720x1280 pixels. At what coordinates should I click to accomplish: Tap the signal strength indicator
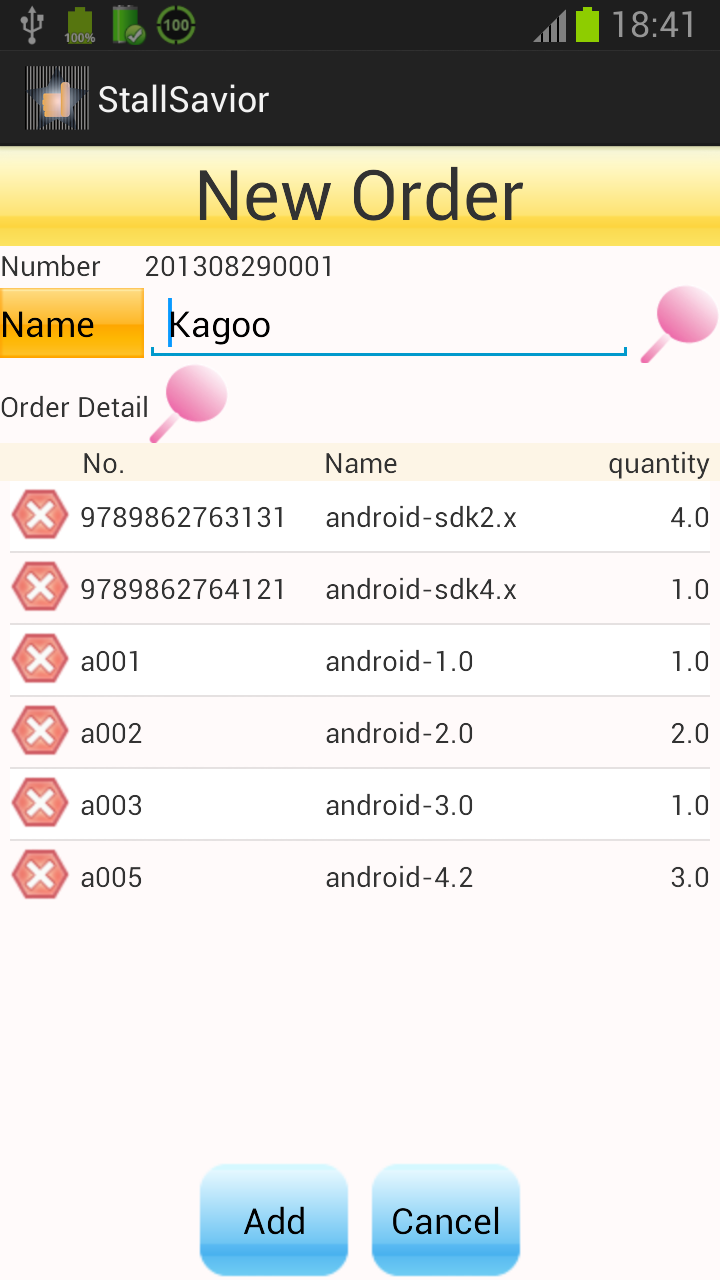click(x=550, y=25)
